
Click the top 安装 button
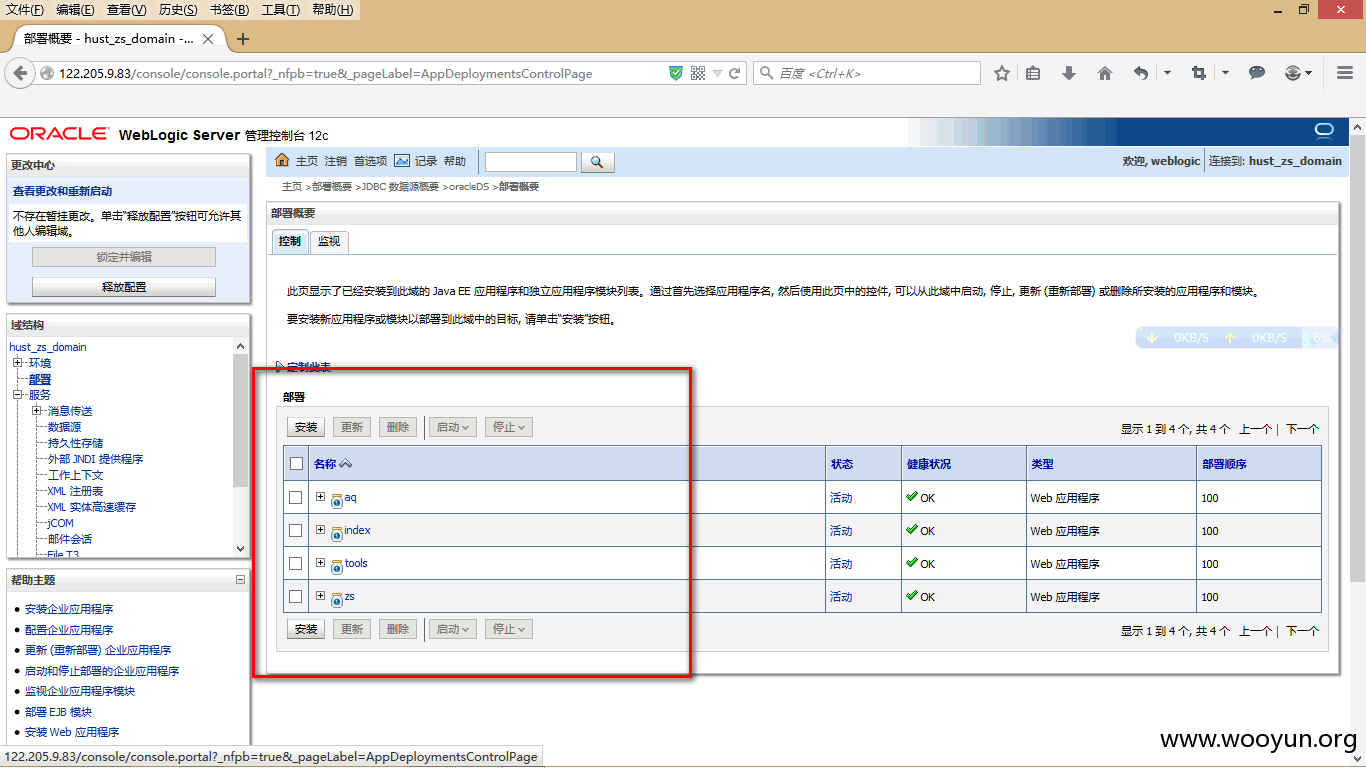306,427
